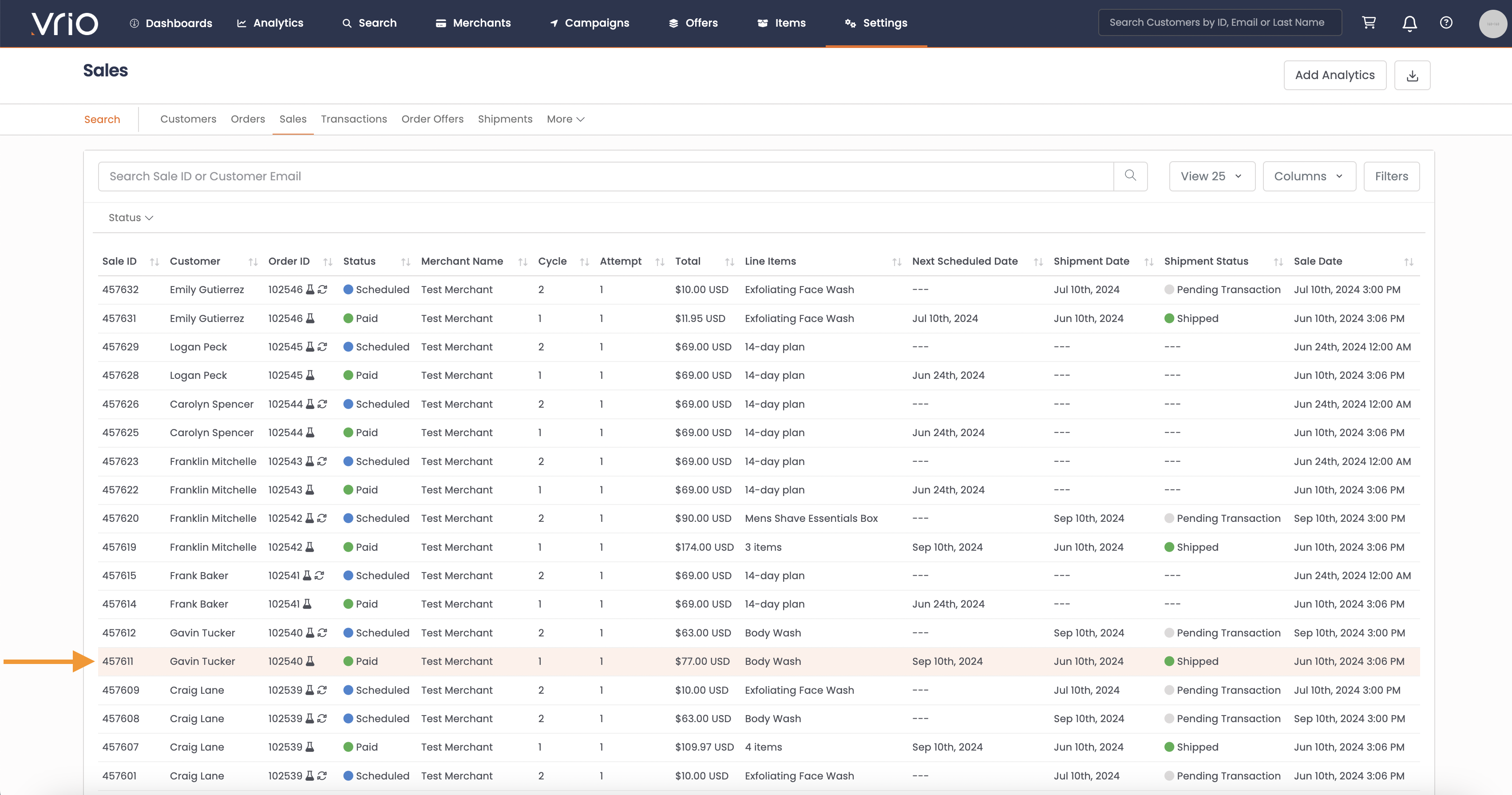This screenshot has width=1512, height=795.
Task: Sort by Merchant Name column arrows
Action: (522, 262)
